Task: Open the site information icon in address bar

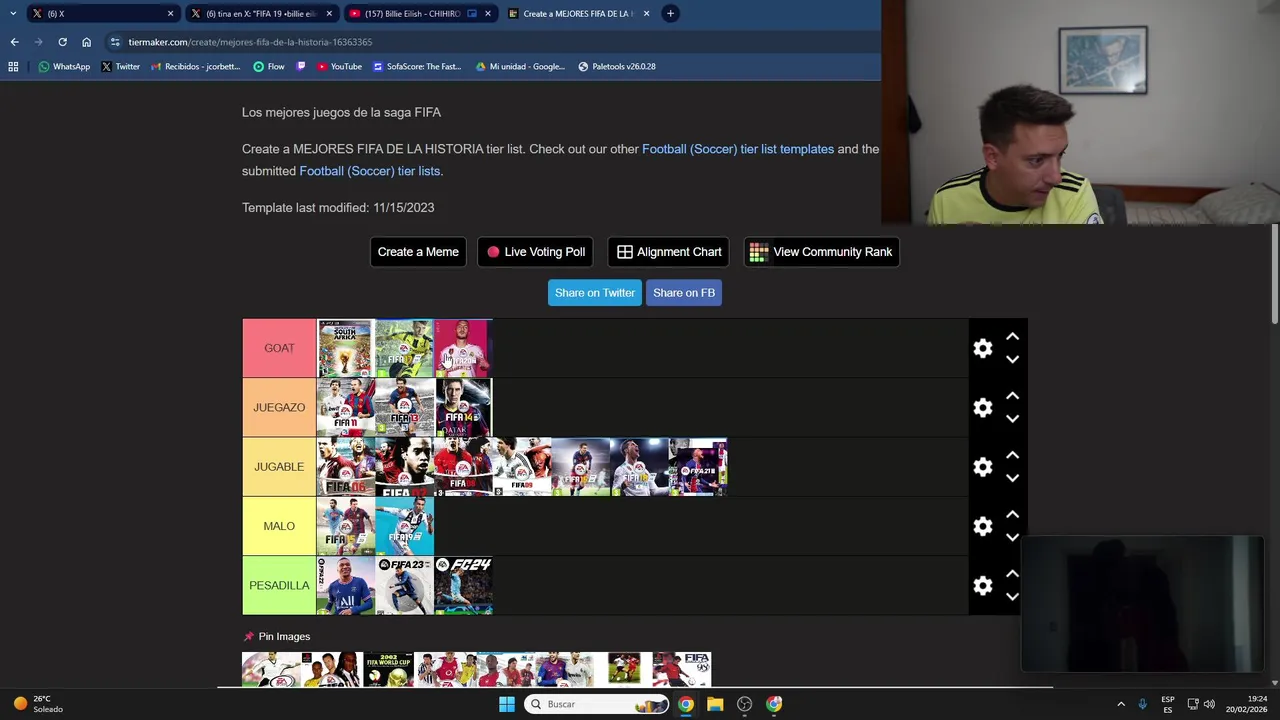Action: pyautogui.click(x=115, y=42)
